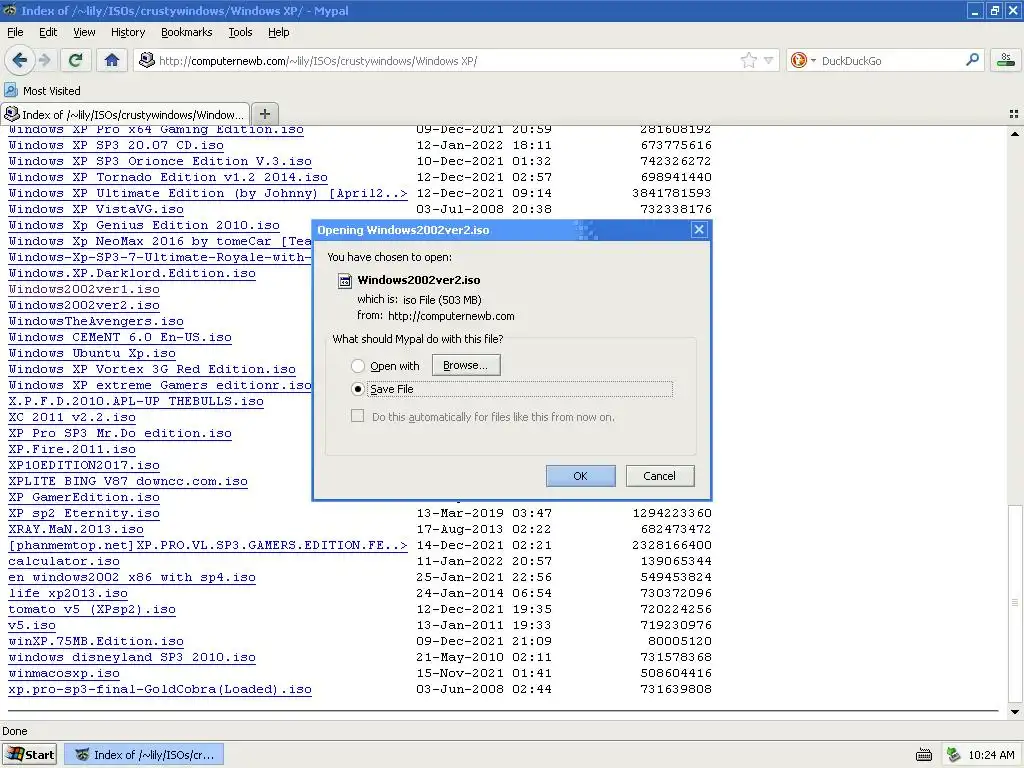Click Browse in the download dialog

point(466,365)
